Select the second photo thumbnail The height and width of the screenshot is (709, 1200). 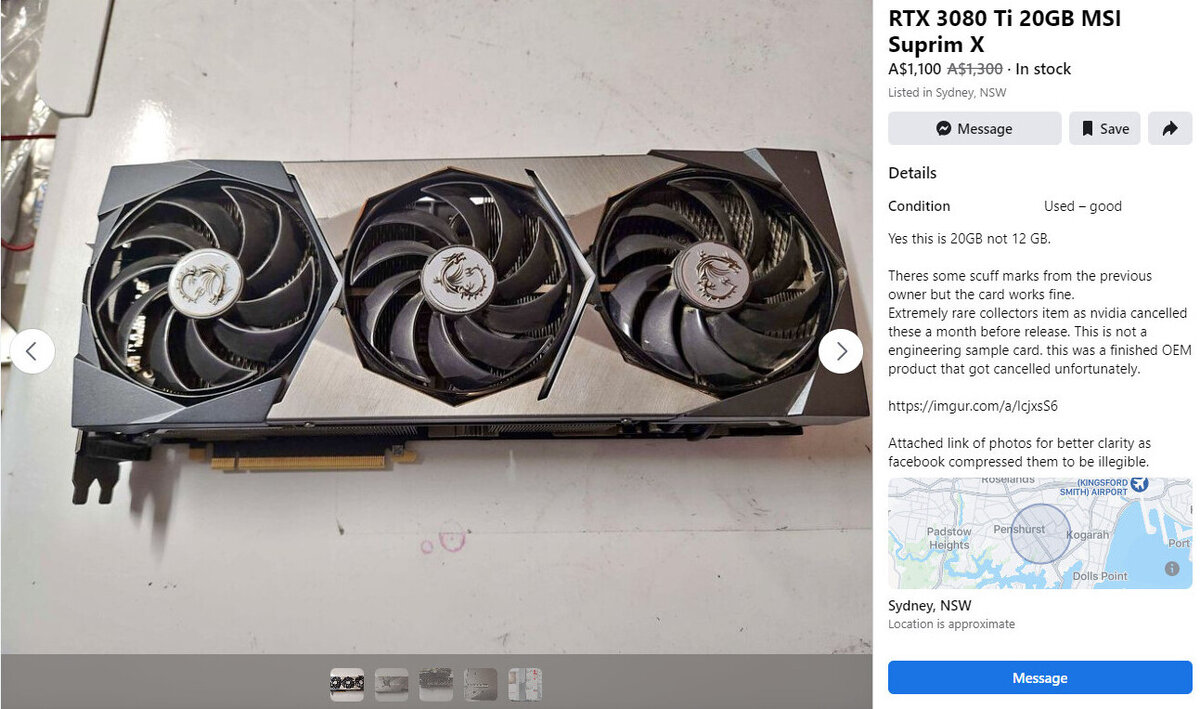391,684
